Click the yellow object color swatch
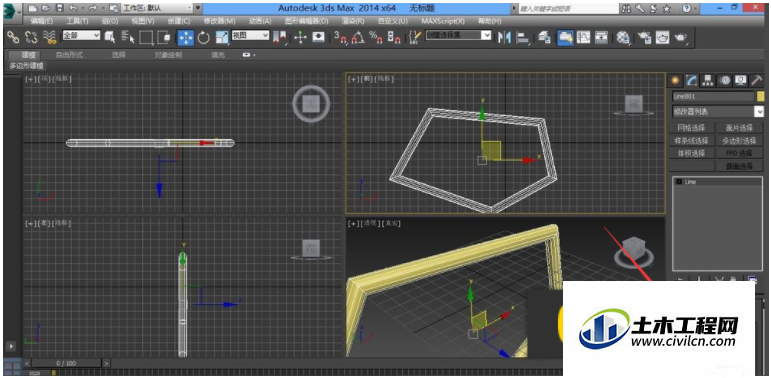 [760, 96]
